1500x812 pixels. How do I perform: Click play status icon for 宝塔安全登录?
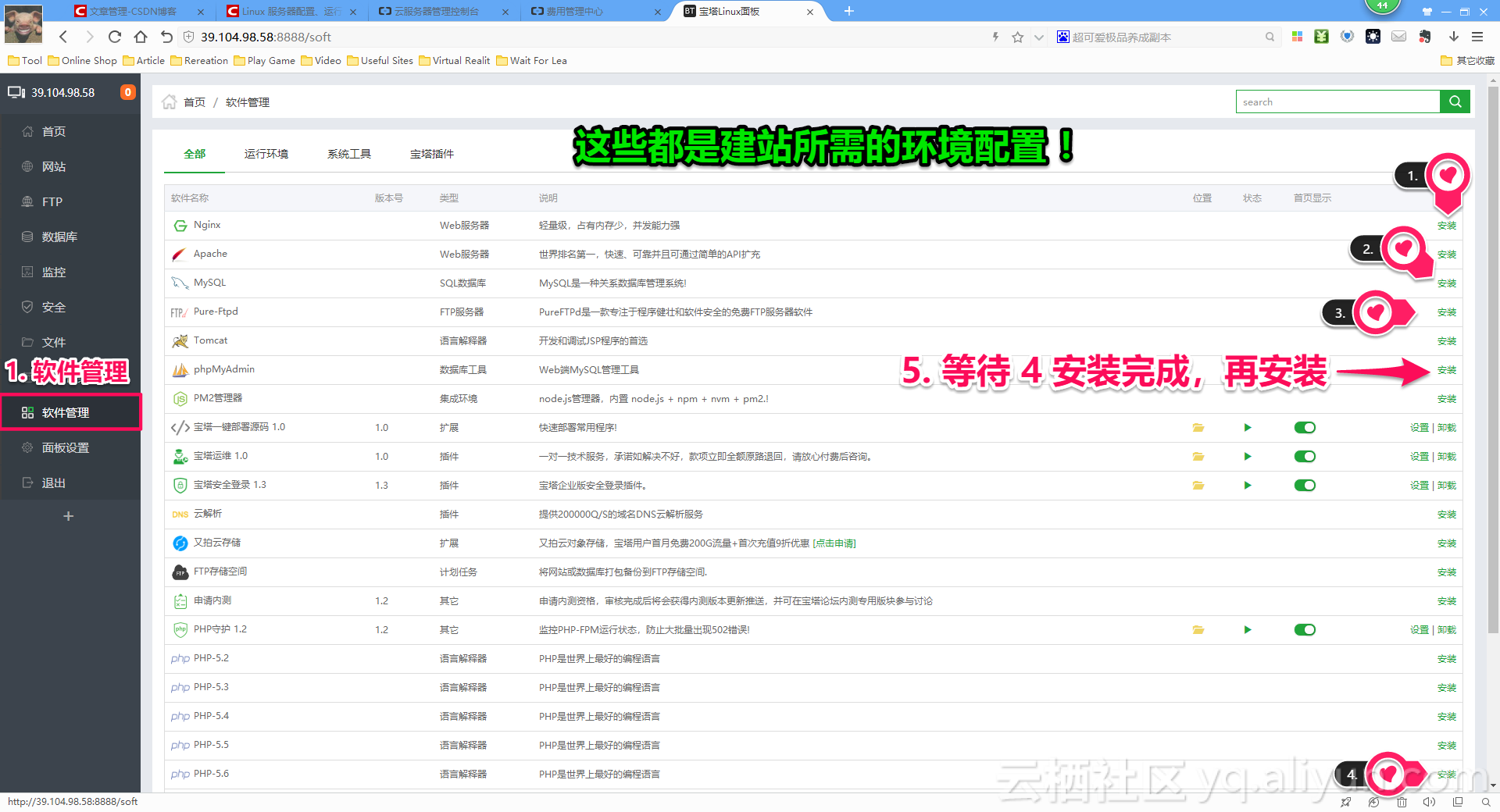pos(1248,486)
